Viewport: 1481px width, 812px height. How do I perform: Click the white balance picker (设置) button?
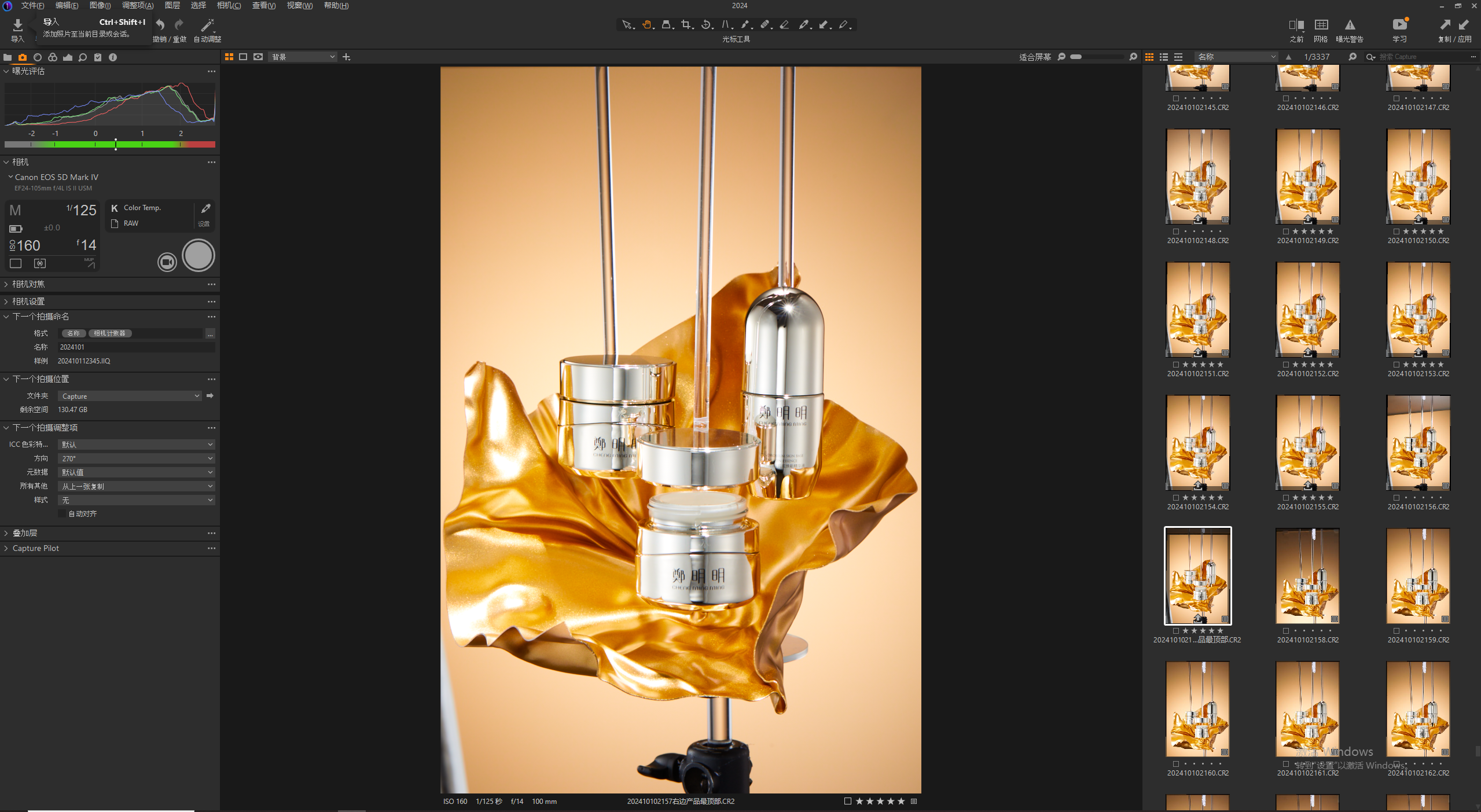click(205, 215)
